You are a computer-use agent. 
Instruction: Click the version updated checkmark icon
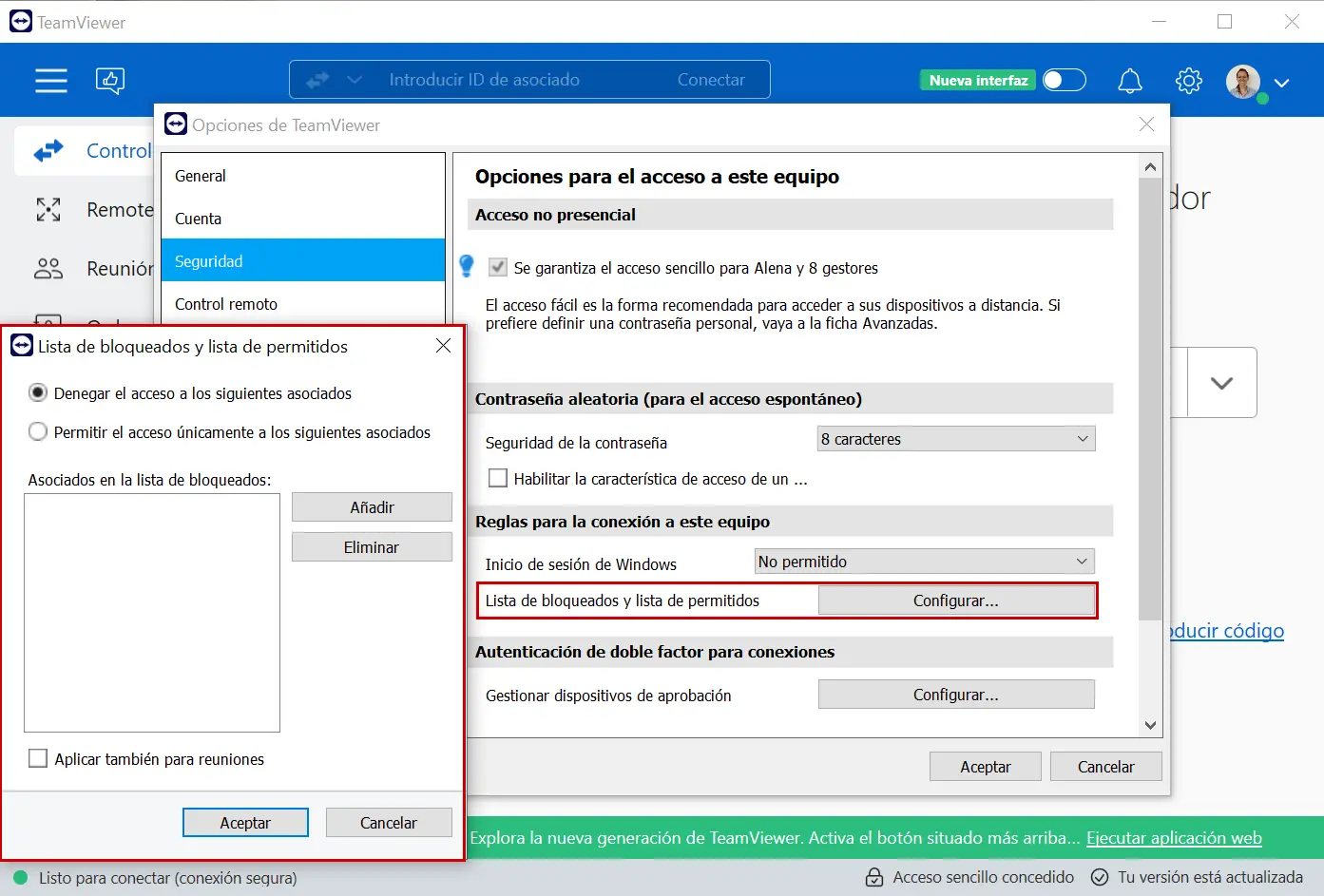[1100, 877]
